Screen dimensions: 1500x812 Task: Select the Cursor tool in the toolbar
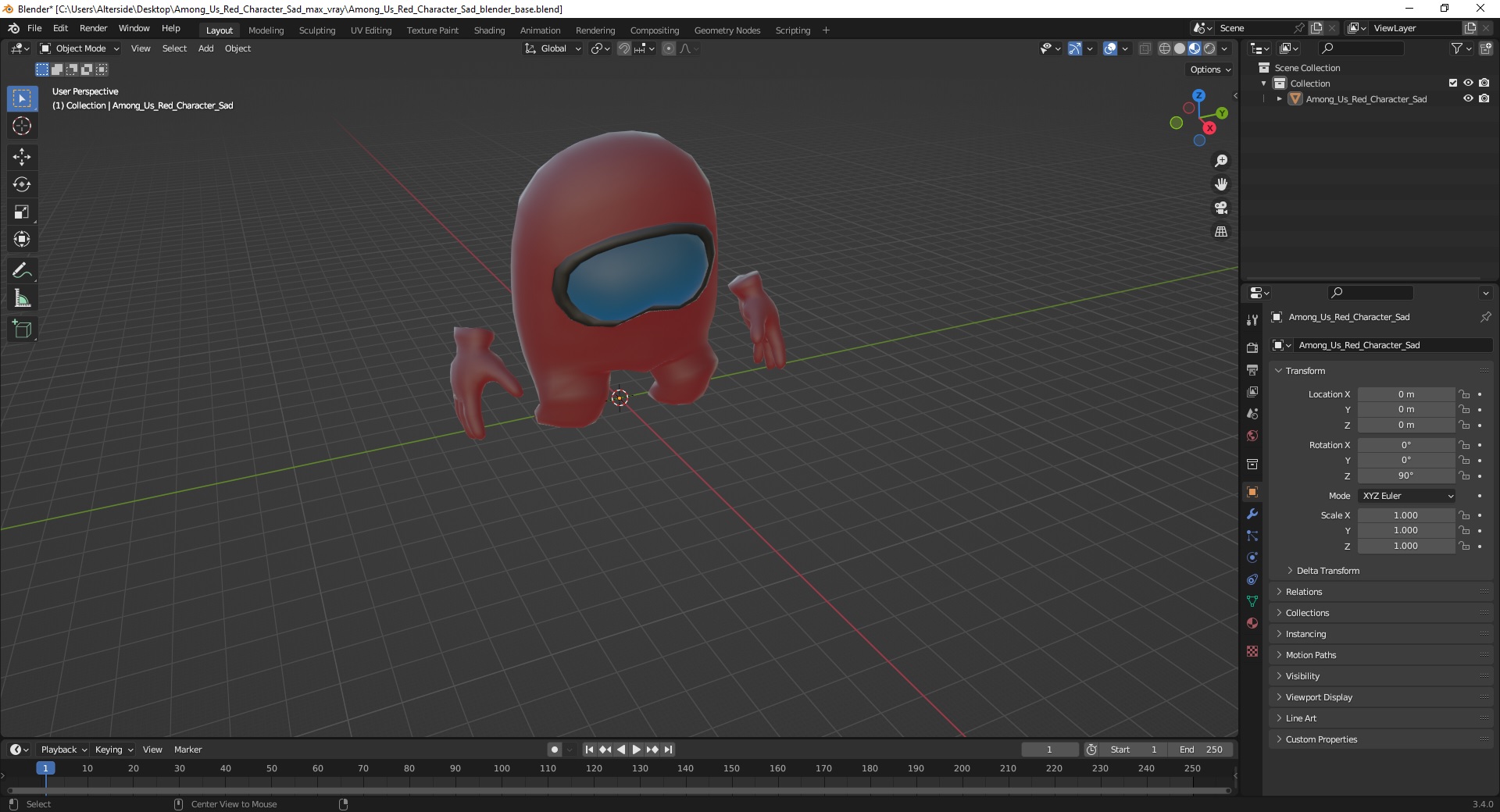point(22,126)
